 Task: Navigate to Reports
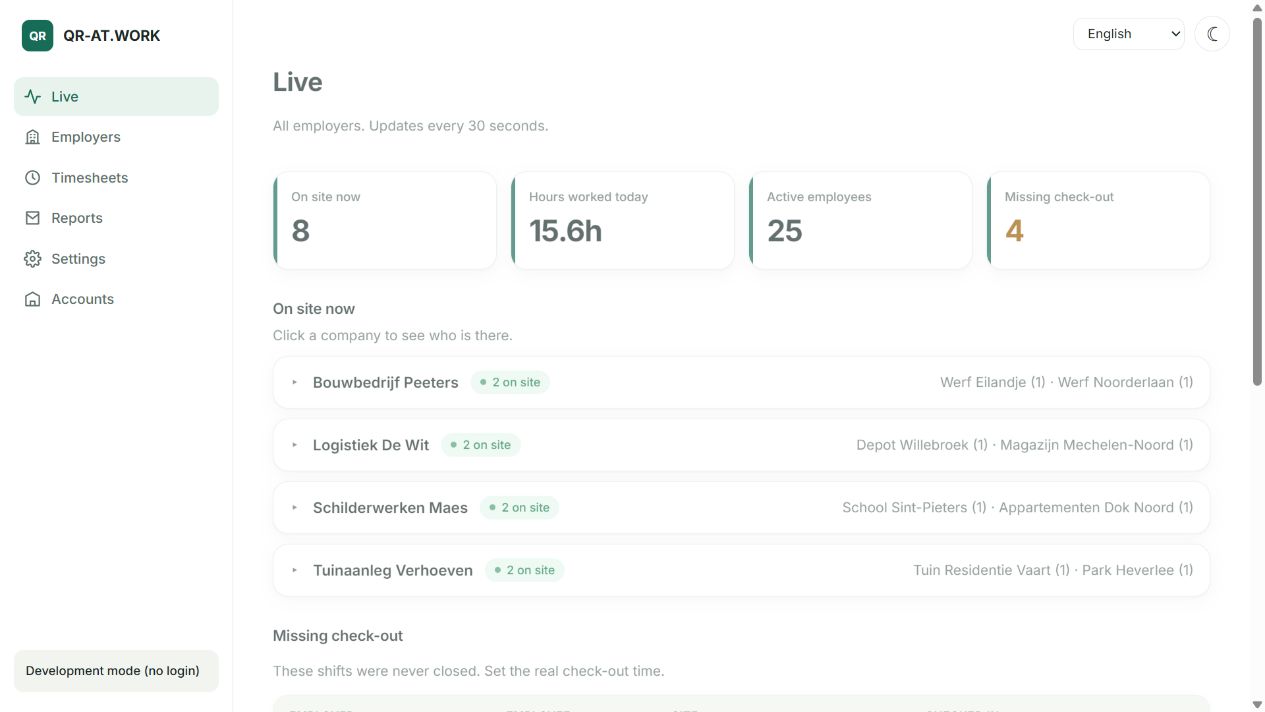(116, 218)
